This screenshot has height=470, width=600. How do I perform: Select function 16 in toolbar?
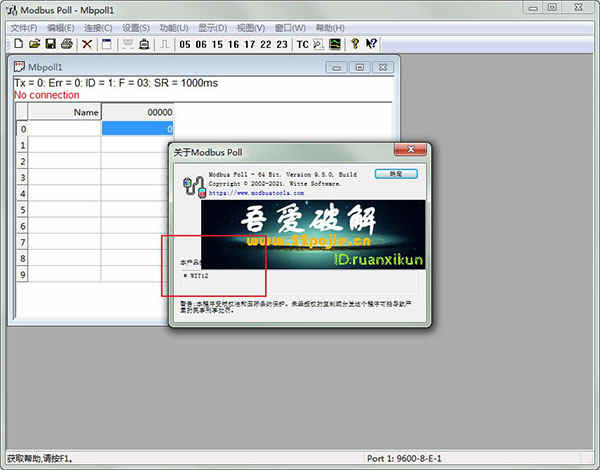click(233, 45)
